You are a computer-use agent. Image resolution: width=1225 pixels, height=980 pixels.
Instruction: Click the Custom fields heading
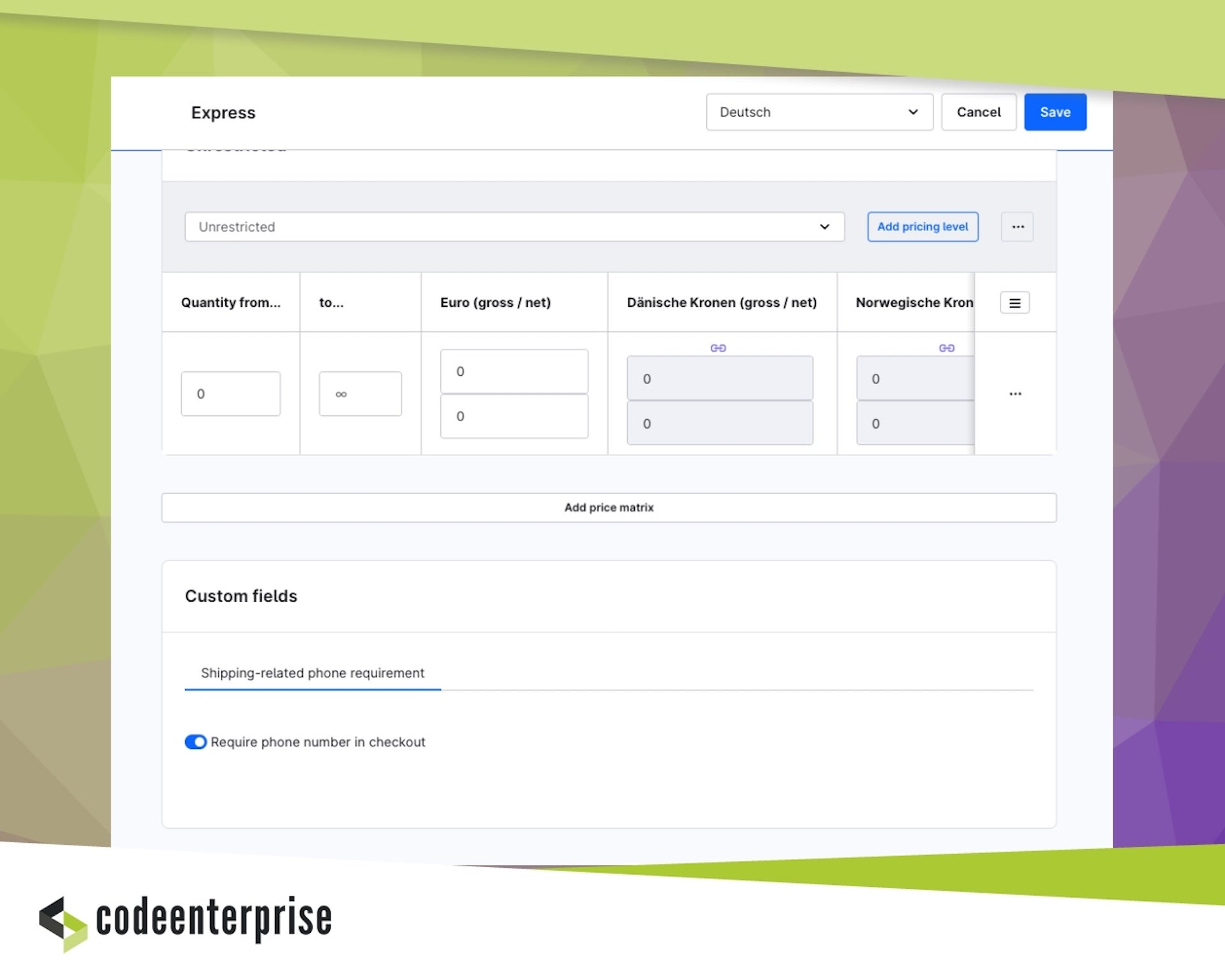click(x=241, y=596)
